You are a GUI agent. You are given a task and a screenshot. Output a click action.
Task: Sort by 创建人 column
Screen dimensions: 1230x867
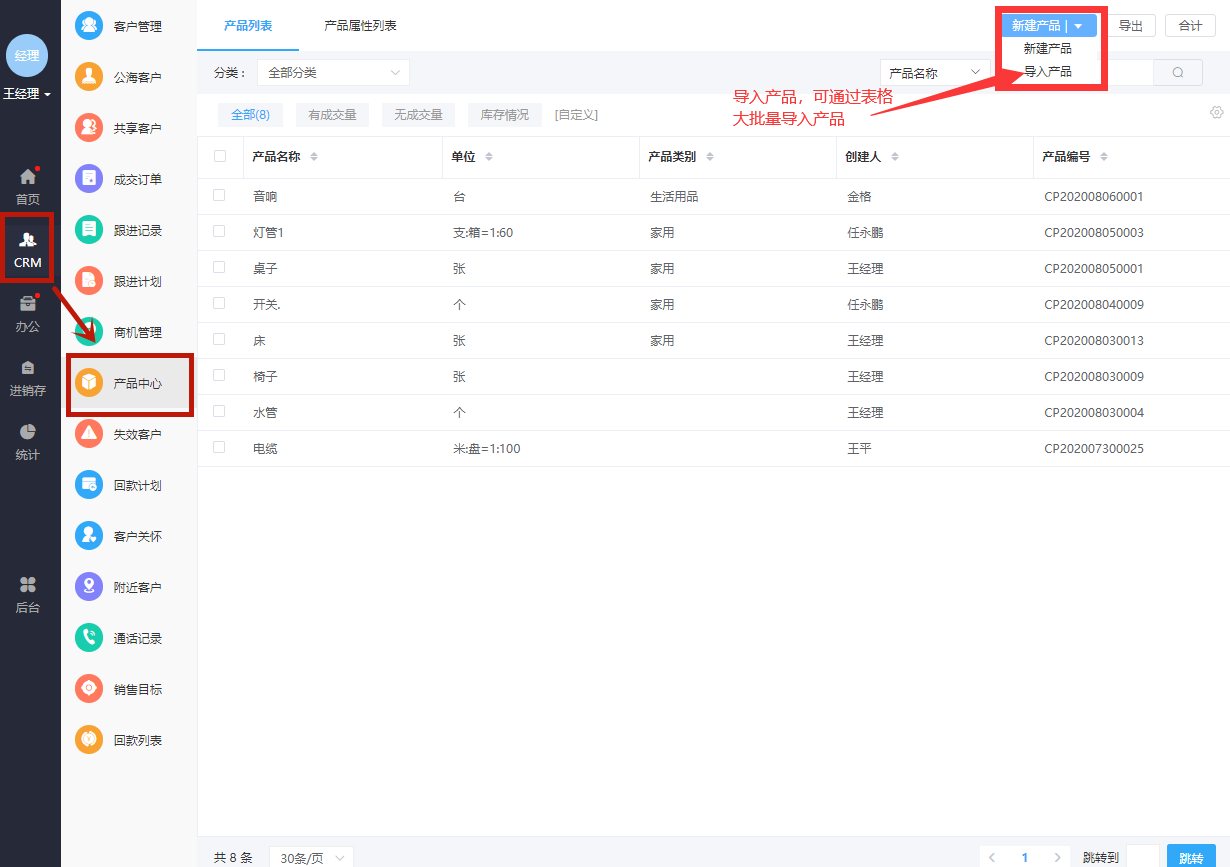click(894, 157)
